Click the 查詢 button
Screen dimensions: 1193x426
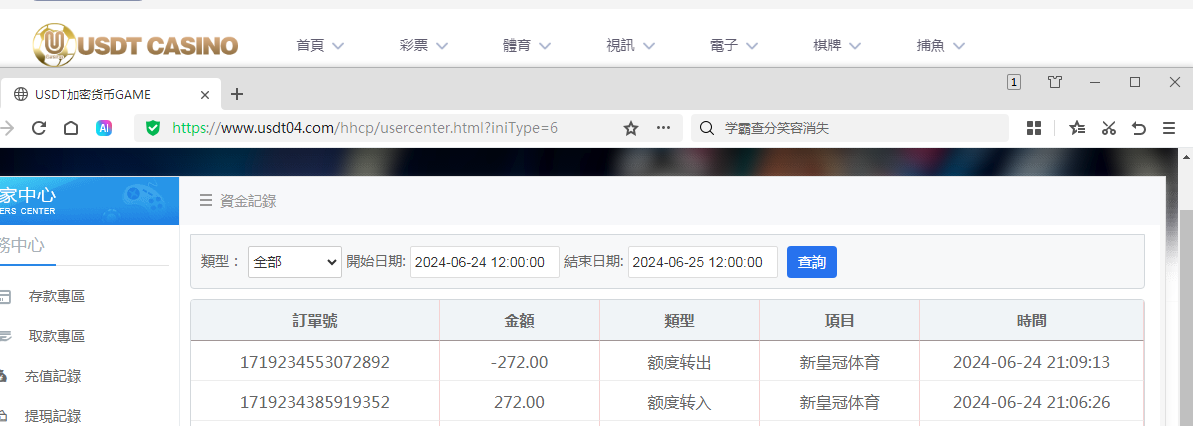coord(812,262)
